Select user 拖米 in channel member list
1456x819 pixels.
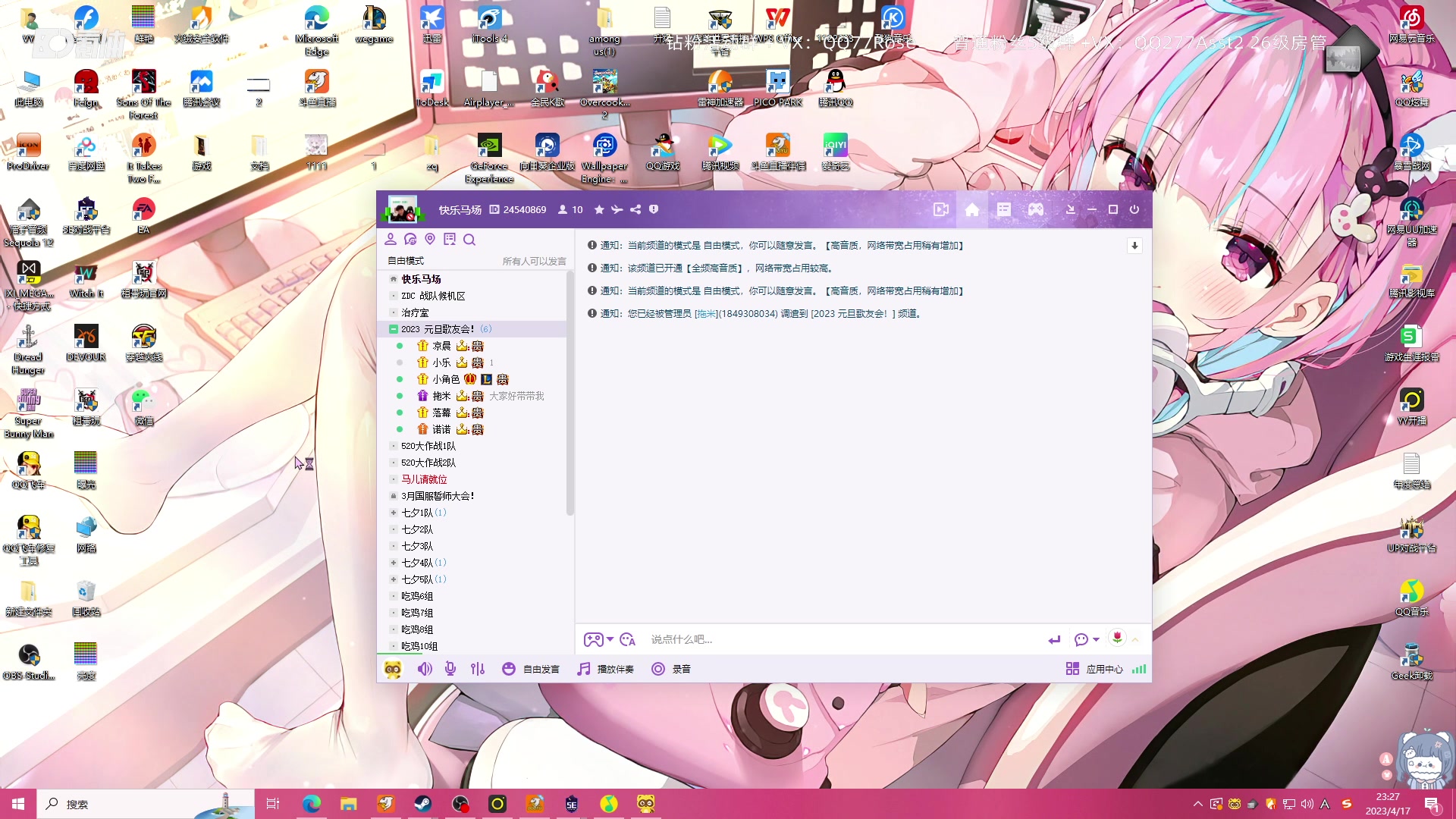[441, 396]
